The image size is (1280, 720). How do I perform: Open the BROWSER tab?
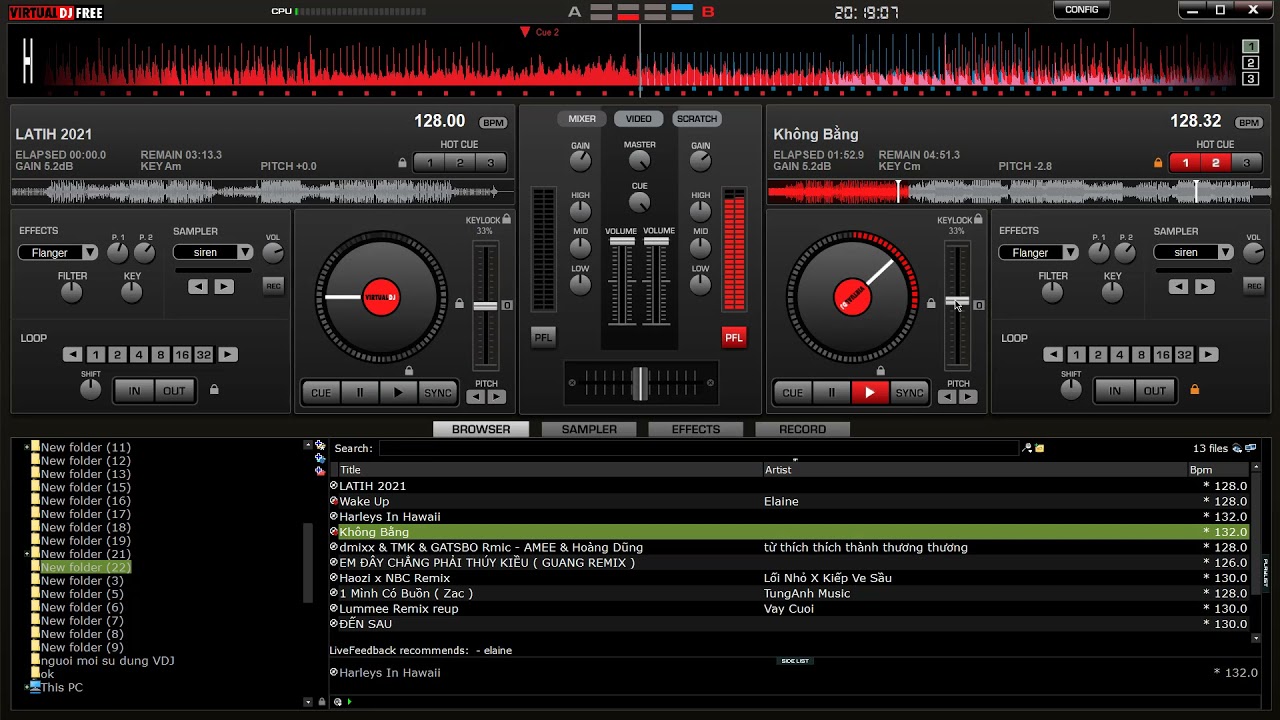(x=481, y=429)
